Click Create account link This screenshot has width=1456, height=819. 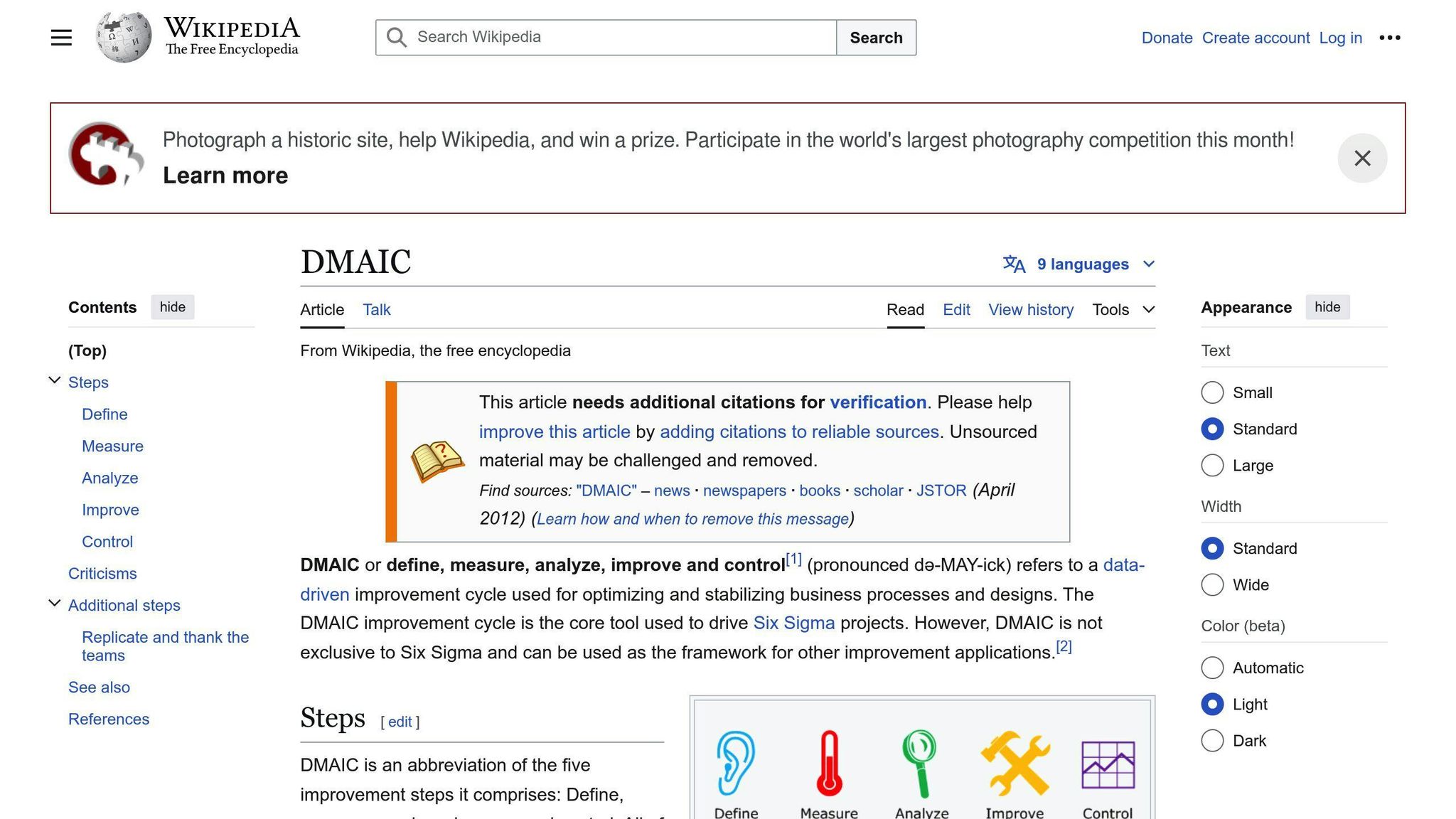(1256, 38)
